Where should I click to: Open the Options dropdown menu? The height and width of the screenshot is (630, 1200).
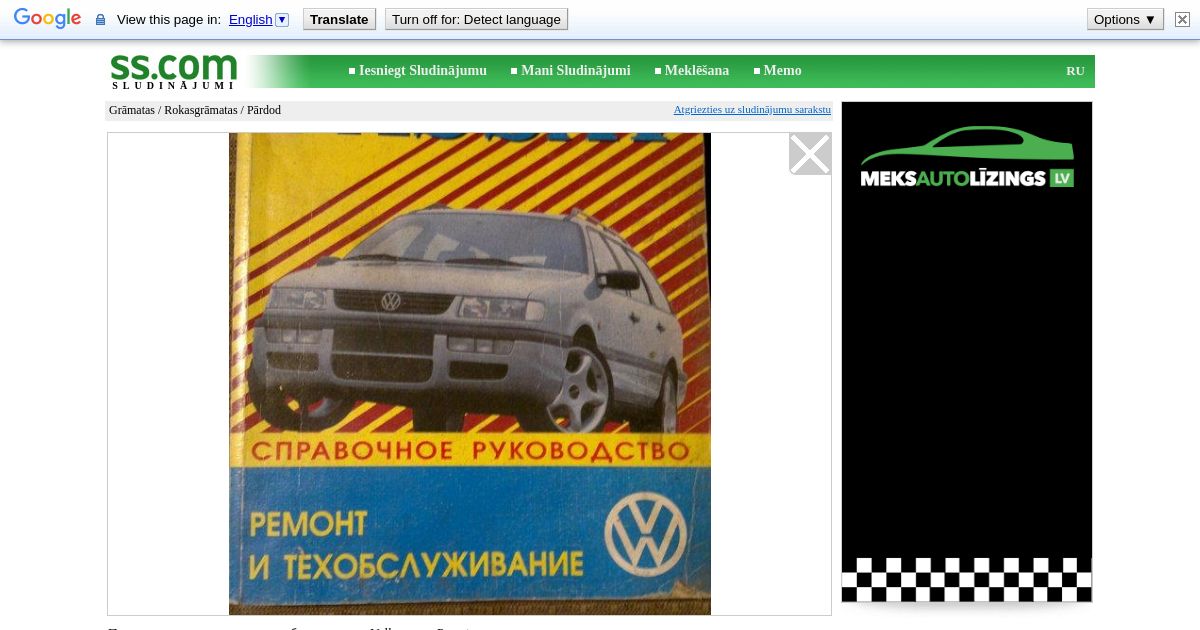1125,20
